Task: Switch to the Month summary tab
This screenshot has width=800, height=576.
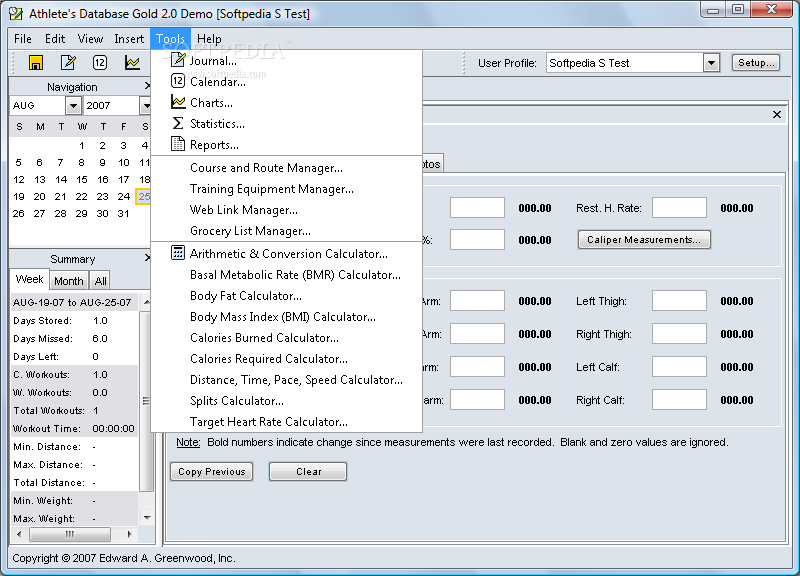Action: pos(68,281)
